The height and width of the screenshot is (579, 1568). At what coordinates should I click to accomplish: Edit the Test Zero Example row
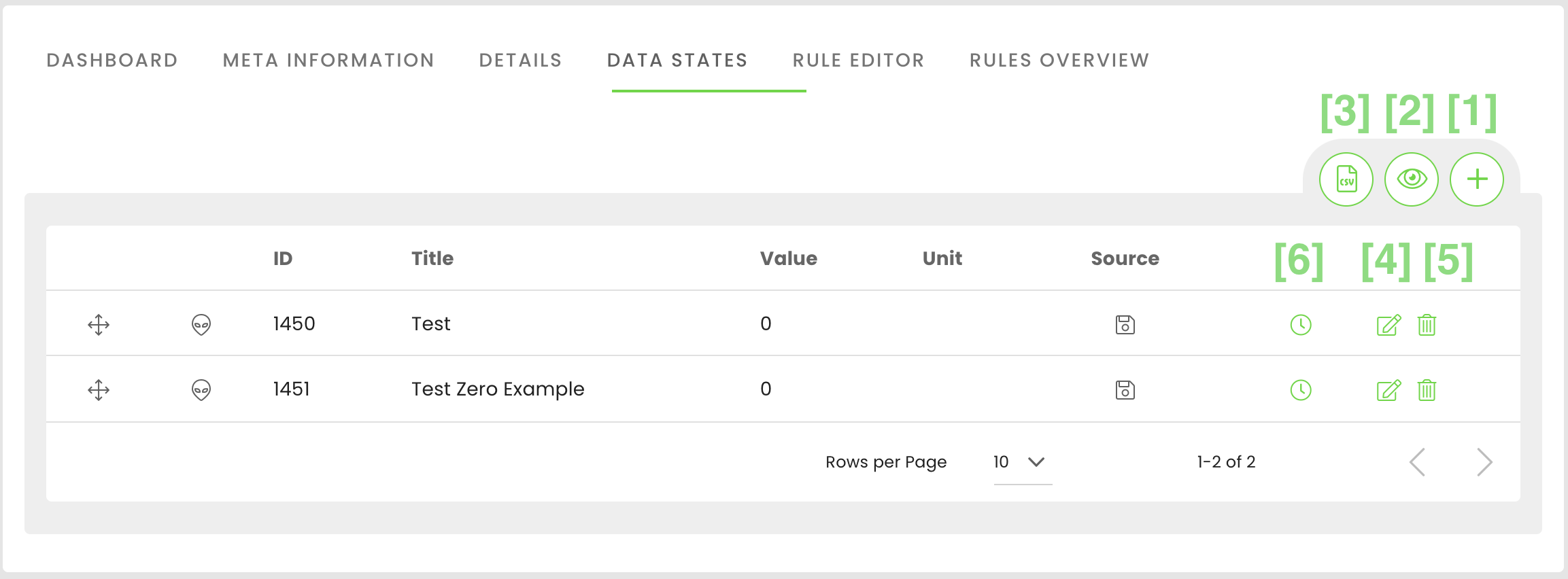click(x=1388, y=390)
